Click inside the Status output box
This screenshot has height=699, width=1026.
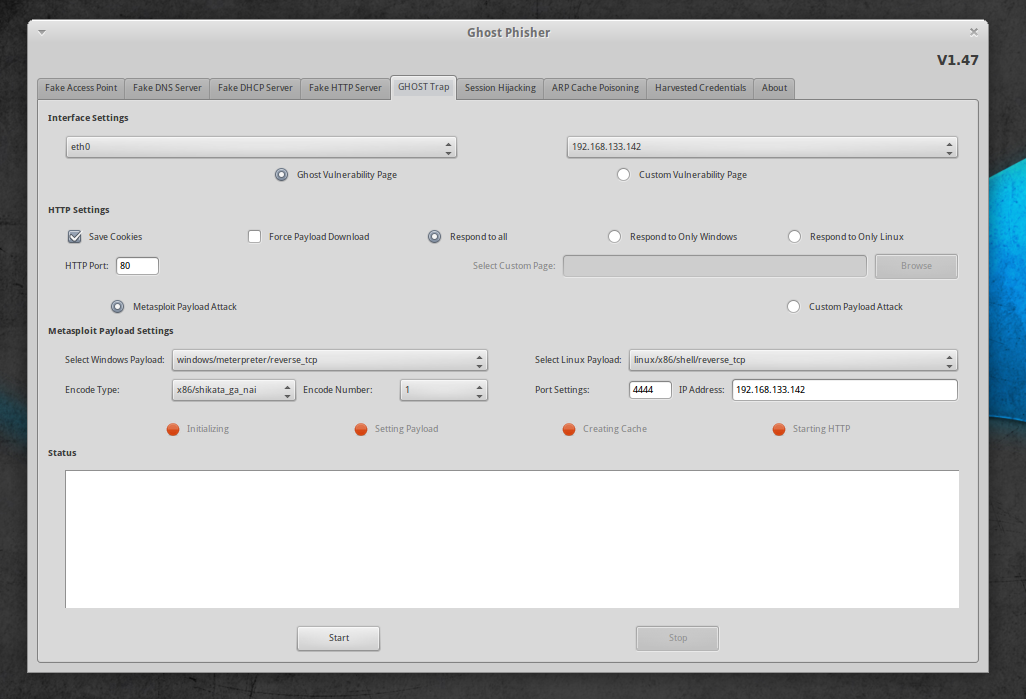coord(512,539)
